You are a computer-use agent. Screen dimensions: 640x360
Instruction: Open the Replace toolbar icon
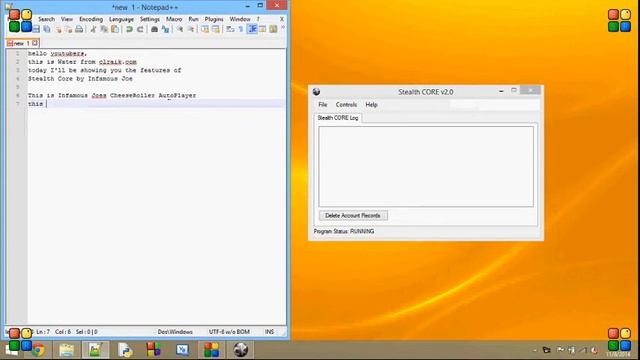(x=165, y=29)
